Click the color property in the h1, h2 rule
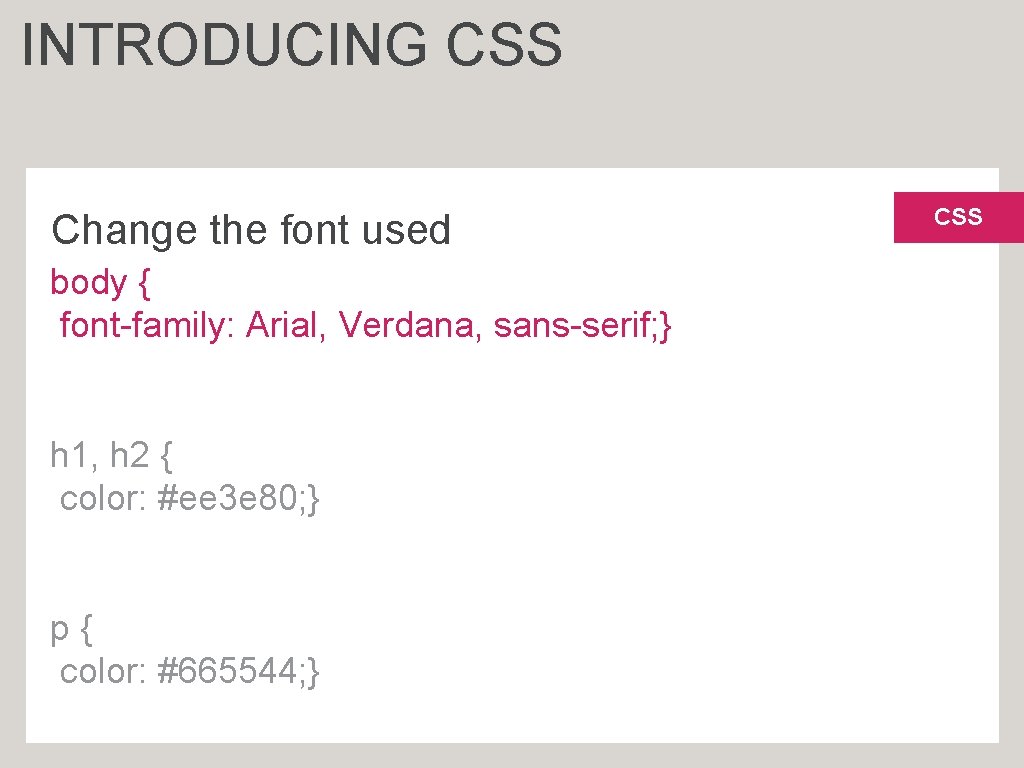 [x=103, y=498]
